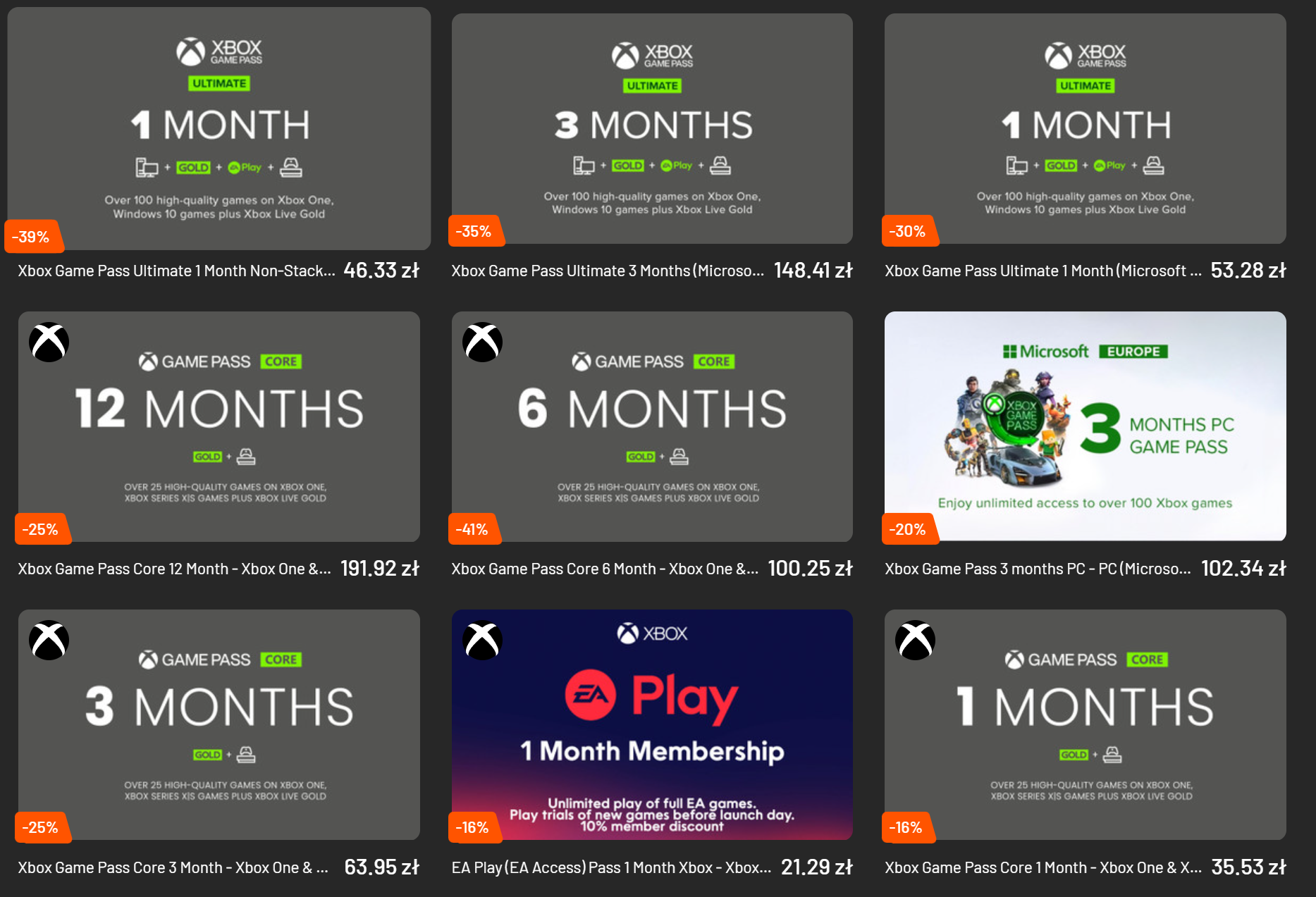Open Xbox Game Pass Ultimate 3 Months title
The height and width of the screenshot is (897, 1316).
[x=608, y=271]
